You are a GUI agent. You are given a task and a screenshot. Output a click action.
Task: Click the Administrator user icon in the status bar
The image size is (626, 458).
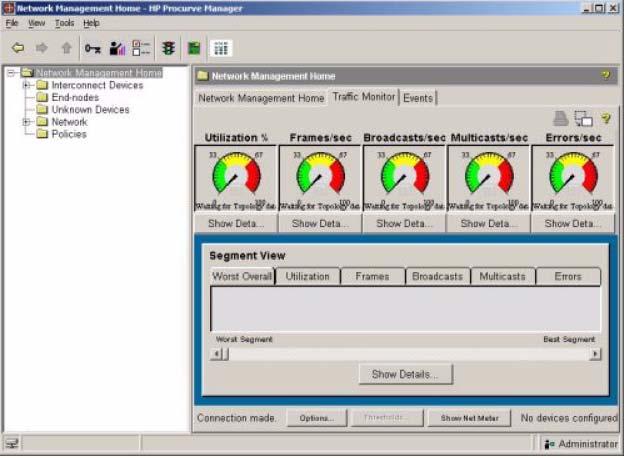(x=550, y=444)
